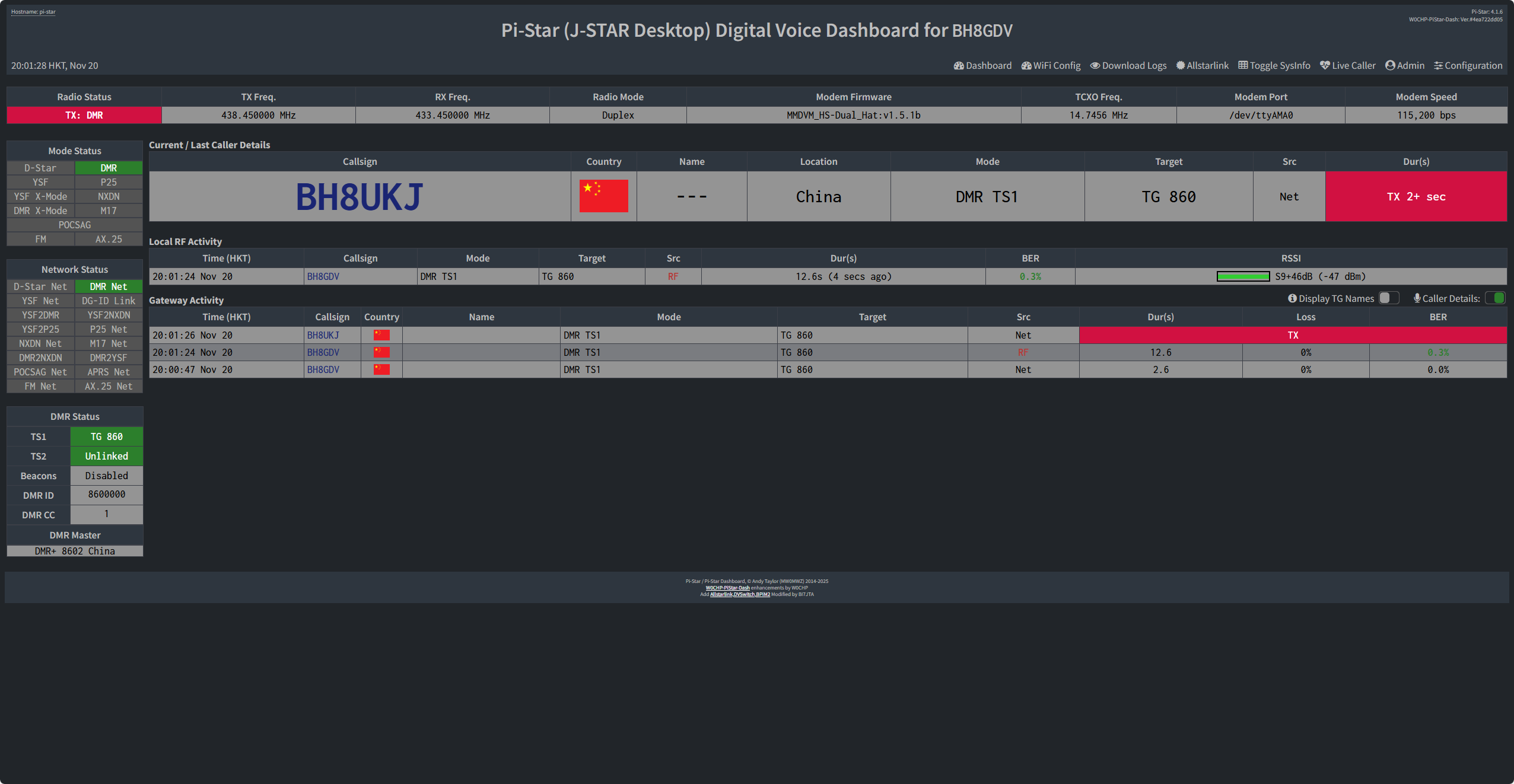The width and height of the screenshot is (1514, 784).
Task: Open BH8UKJ callsign link in Gateway Activity
Action: coord(323,335)
